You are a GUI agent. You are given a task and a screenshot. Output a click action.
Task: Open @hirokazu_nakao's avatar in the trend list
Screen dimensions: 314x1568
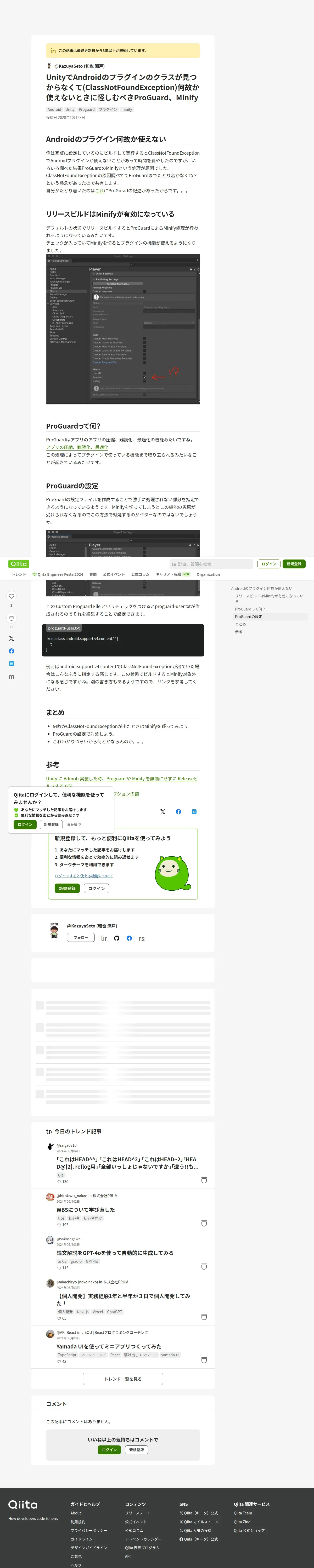pos(50,1197)
